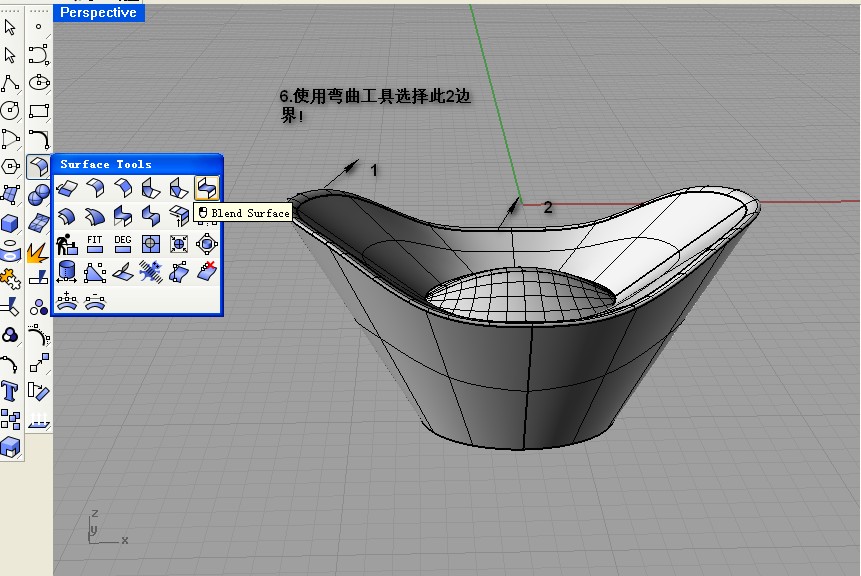The image size is (861, 576).
Task: Select the Ellipse tool
Action: click(x=38, y=83)
